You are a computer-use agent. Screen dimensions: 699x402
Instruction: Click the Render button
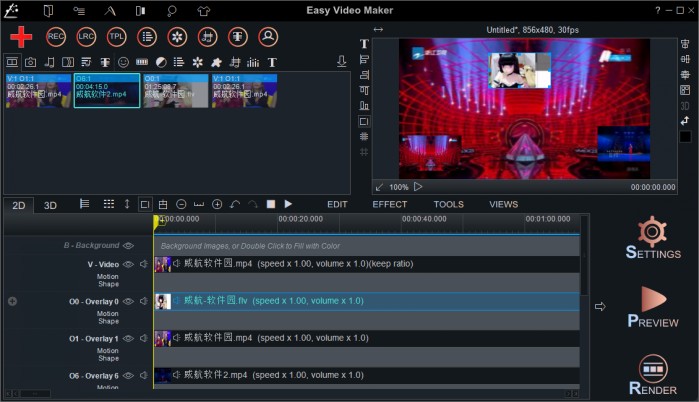[x=653, y=375]
